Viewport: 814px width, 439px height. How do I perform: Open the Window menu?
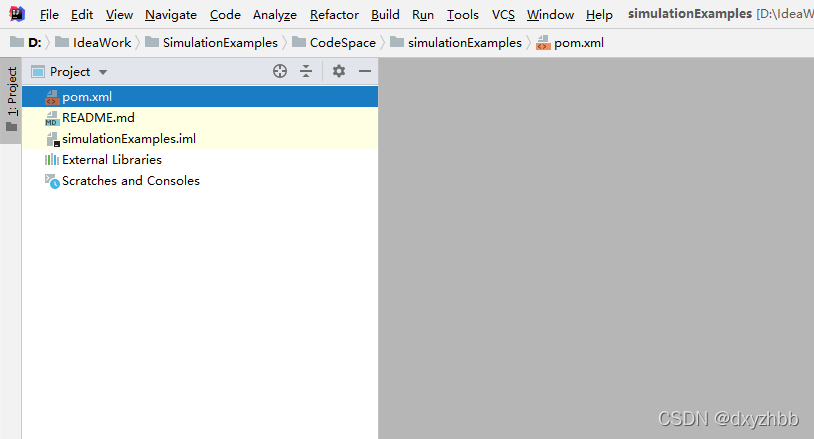(550, 15)
